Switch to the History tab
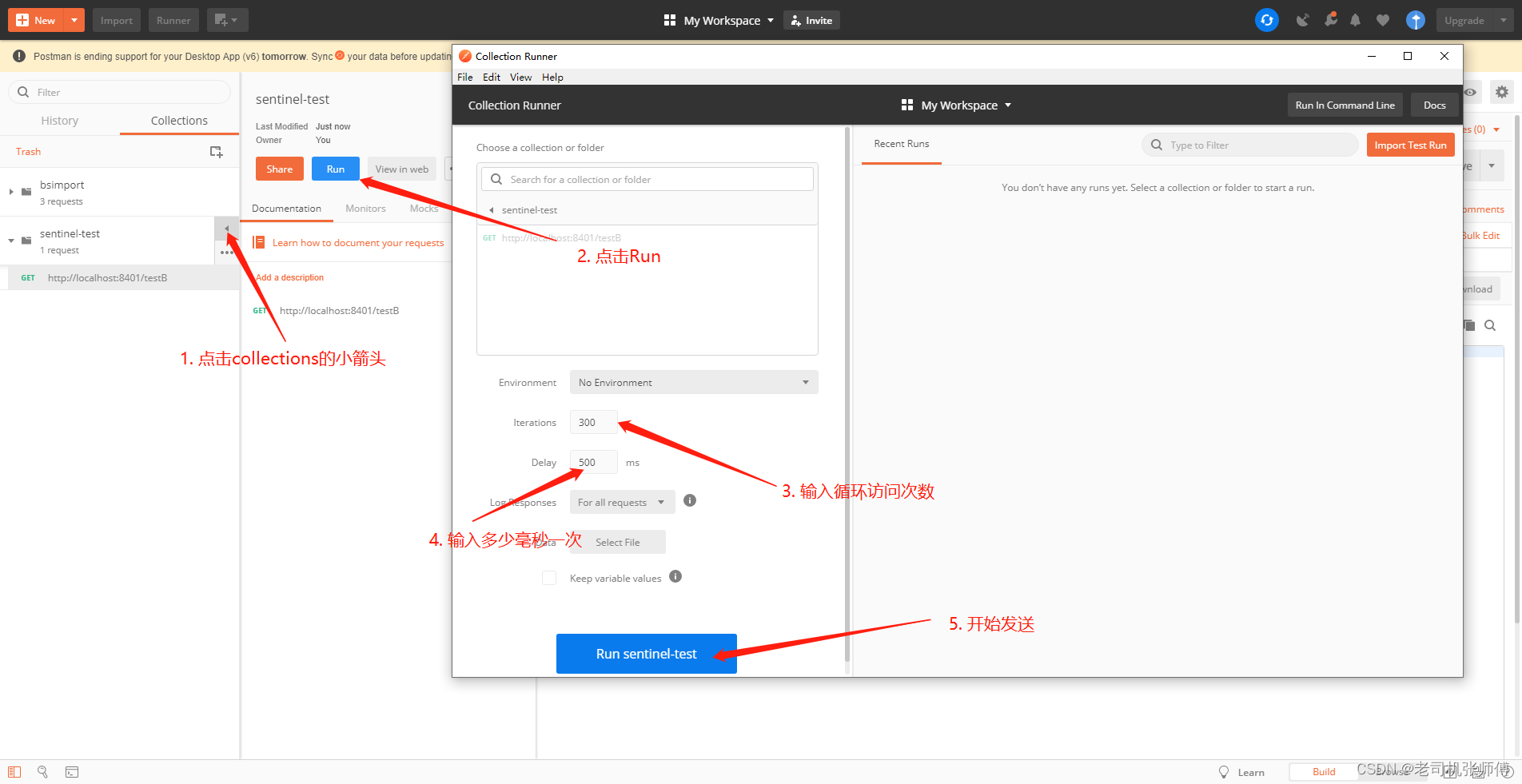This screenshot has height=784, width=1522. click(60, 120)
